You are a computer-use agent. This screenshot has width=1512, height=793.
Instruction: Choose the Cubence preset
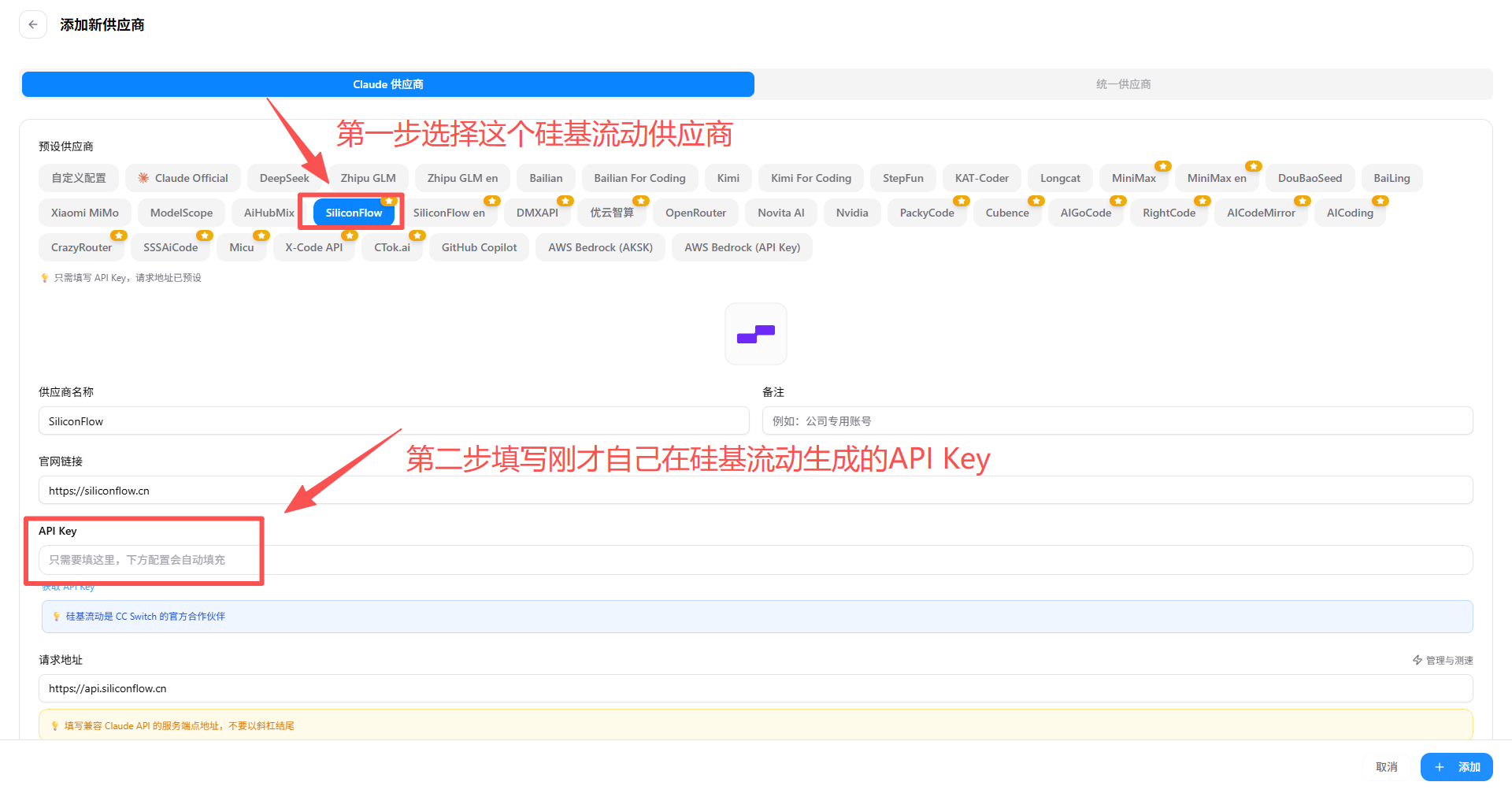pos(1007,213)
